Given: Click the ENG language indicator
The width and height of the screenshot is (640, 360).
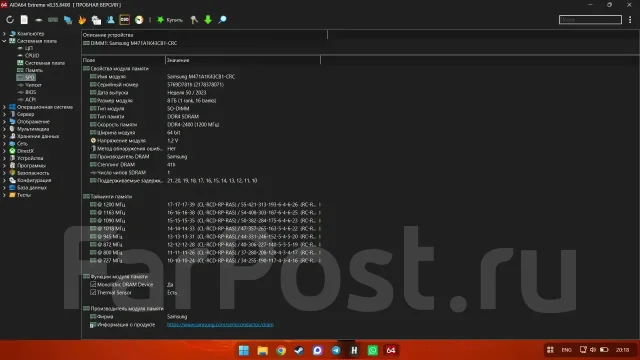Looking at the screenshot, I should point(567,350).
